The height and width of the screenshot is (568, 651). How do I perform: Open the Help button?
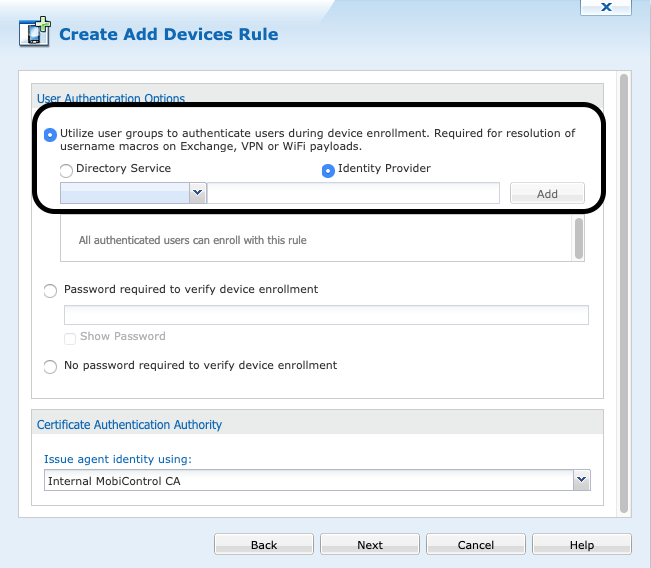[x=582, y=545]
